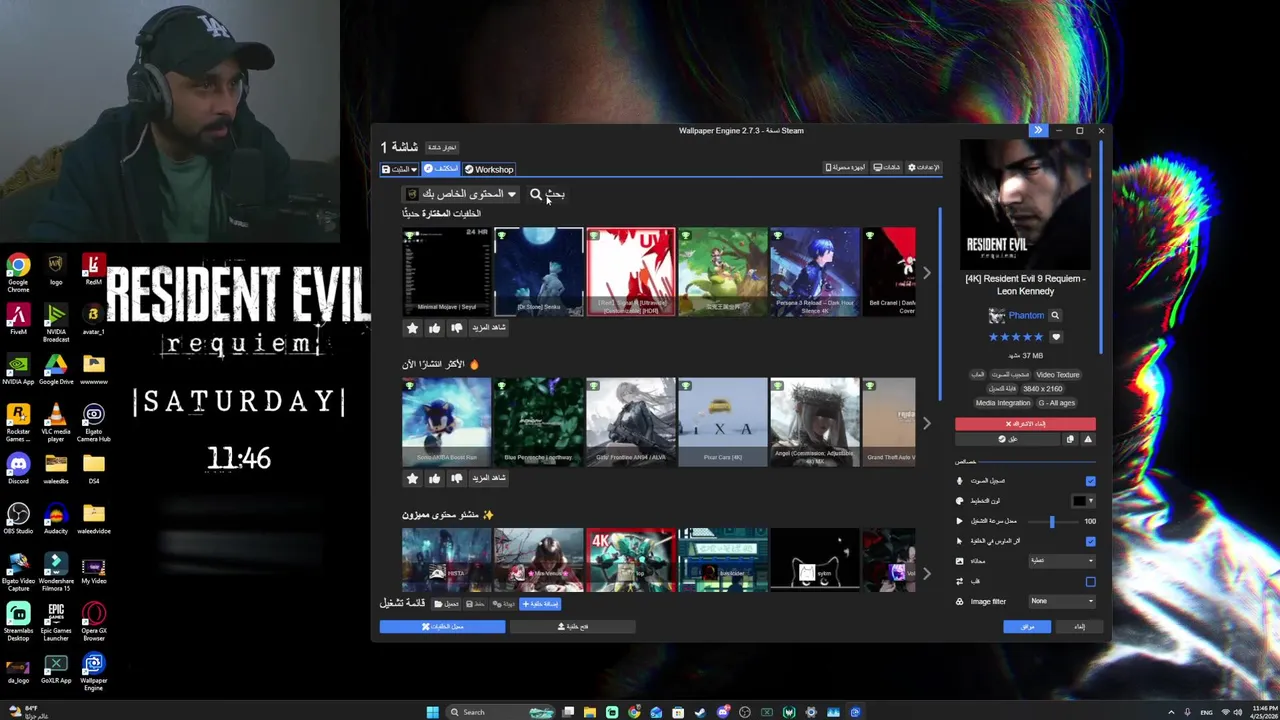This screenshot has height=720, width=1280.
Task: Select the Dr. Stone Senku wallpaper
Action: pyautogui.click(x=538, y=272)
